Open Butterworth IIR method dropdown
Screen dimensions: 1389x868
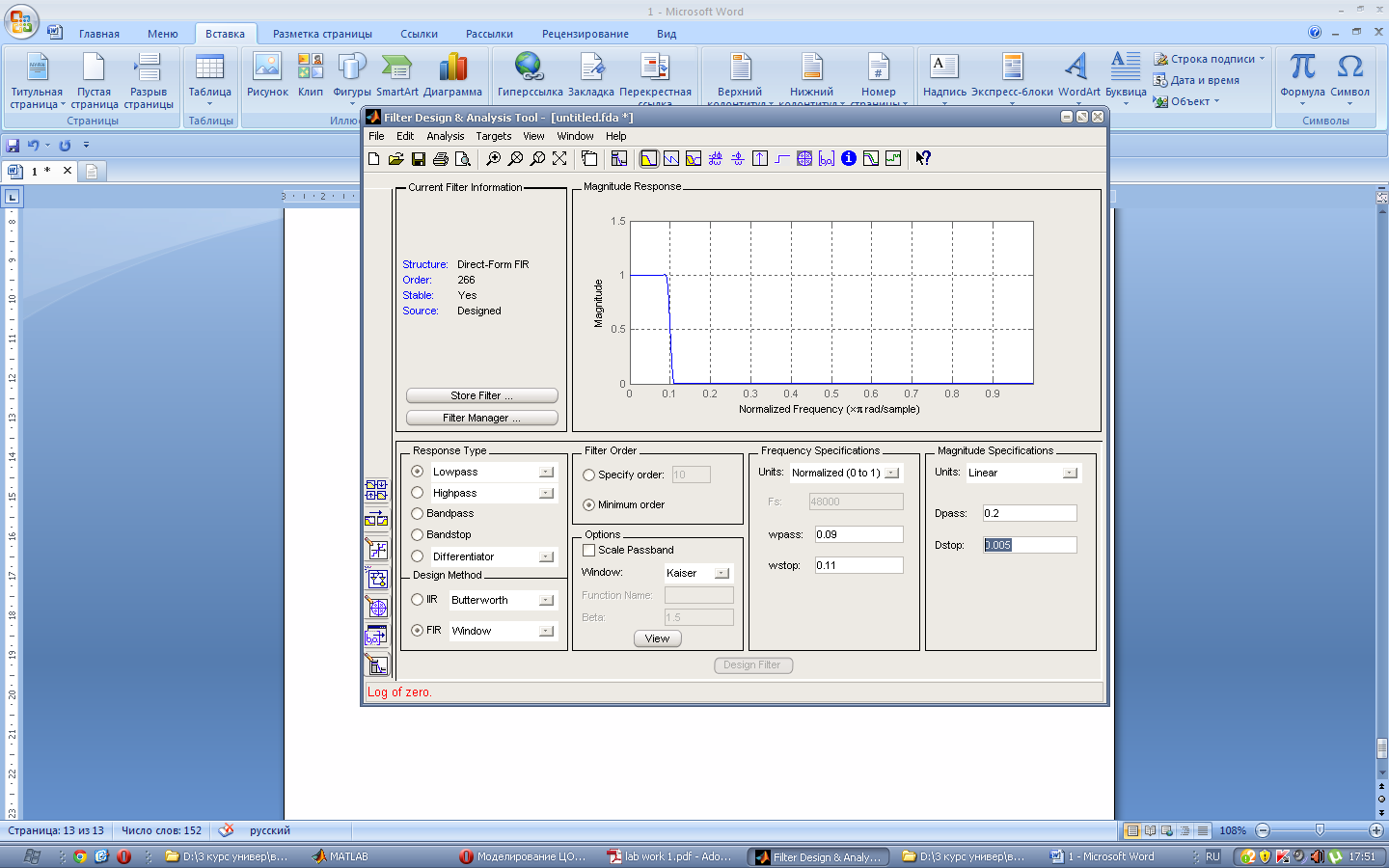(x=546, y=601)
